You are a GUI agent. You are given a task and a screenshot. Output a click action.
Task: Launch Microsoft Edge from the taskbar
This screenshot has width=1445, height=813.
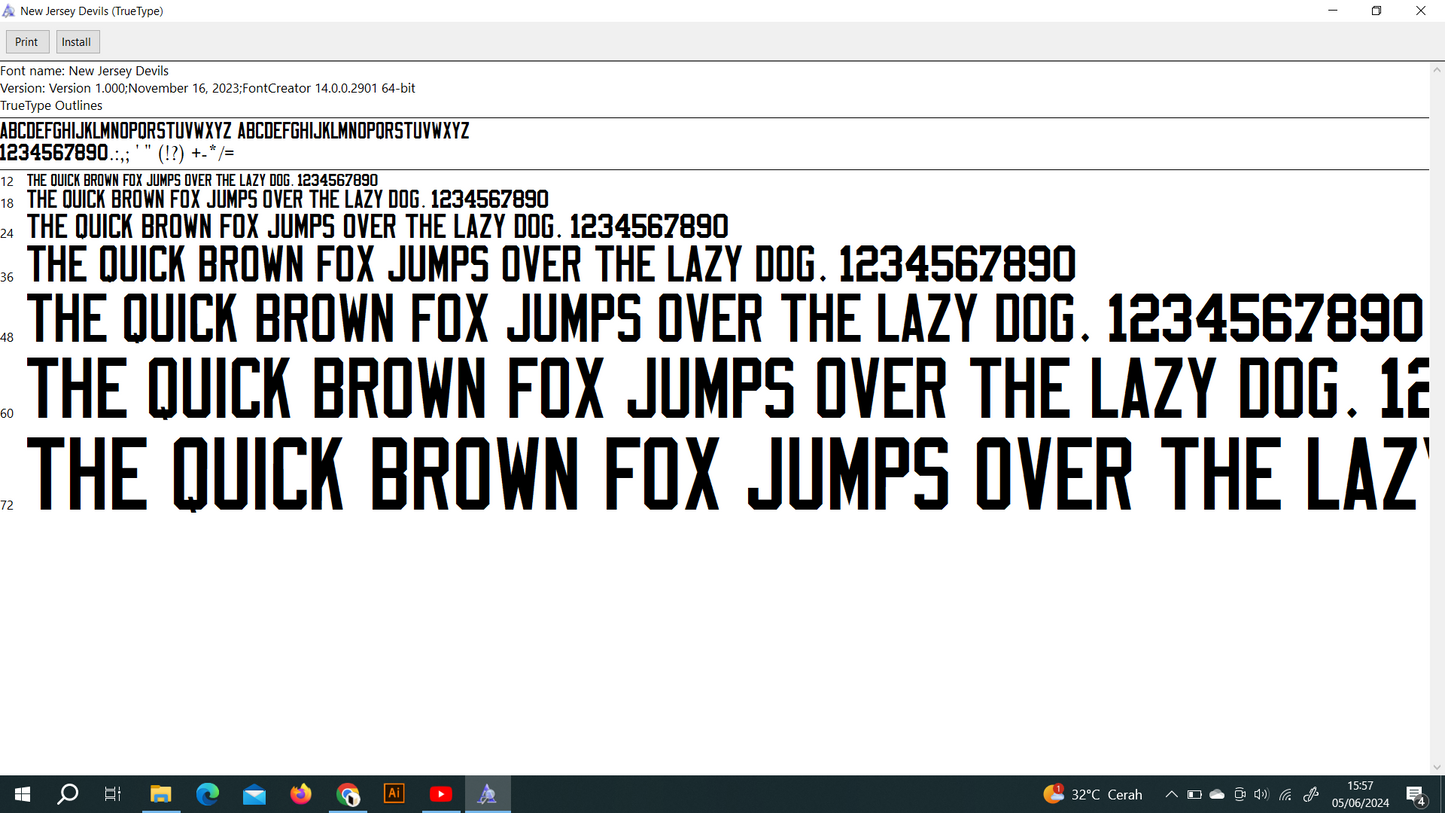[207, 794]
